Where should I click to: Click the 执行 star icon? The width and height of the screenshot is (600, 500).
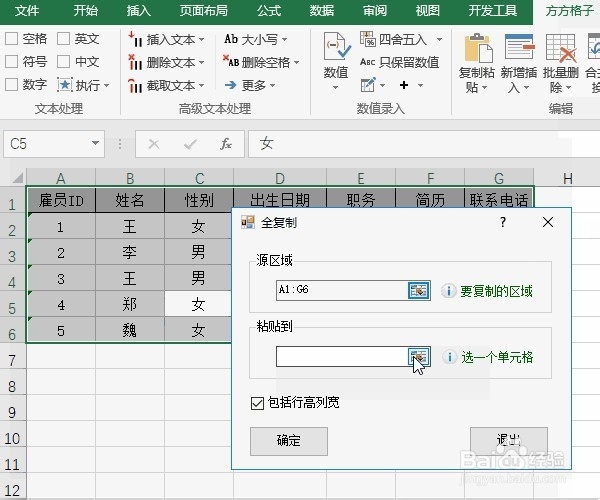point(64,85)
